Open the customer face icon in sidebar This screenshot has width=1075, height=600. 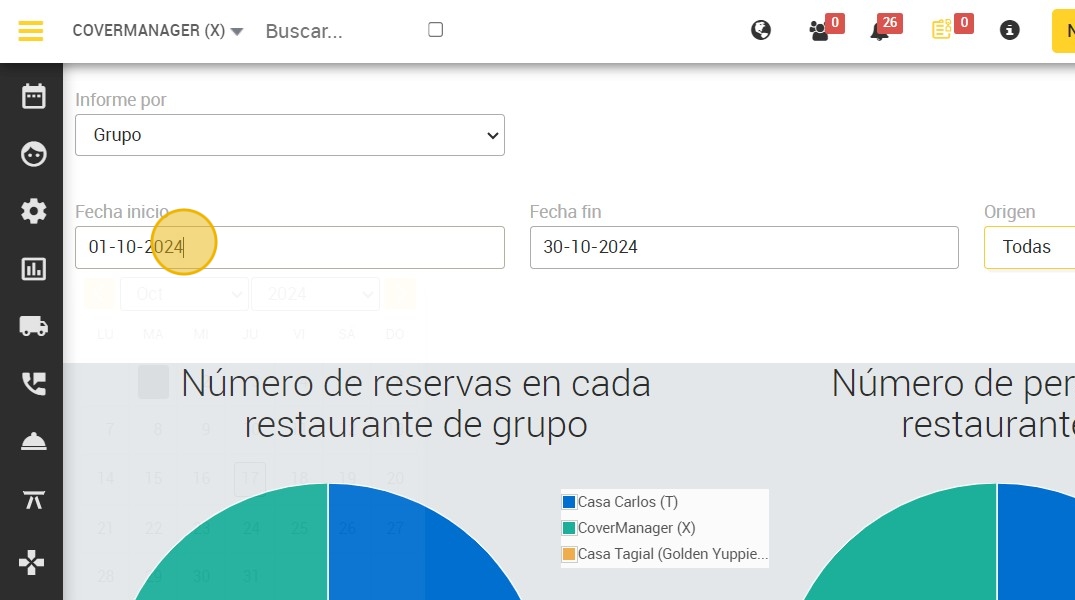click(33, 154)
